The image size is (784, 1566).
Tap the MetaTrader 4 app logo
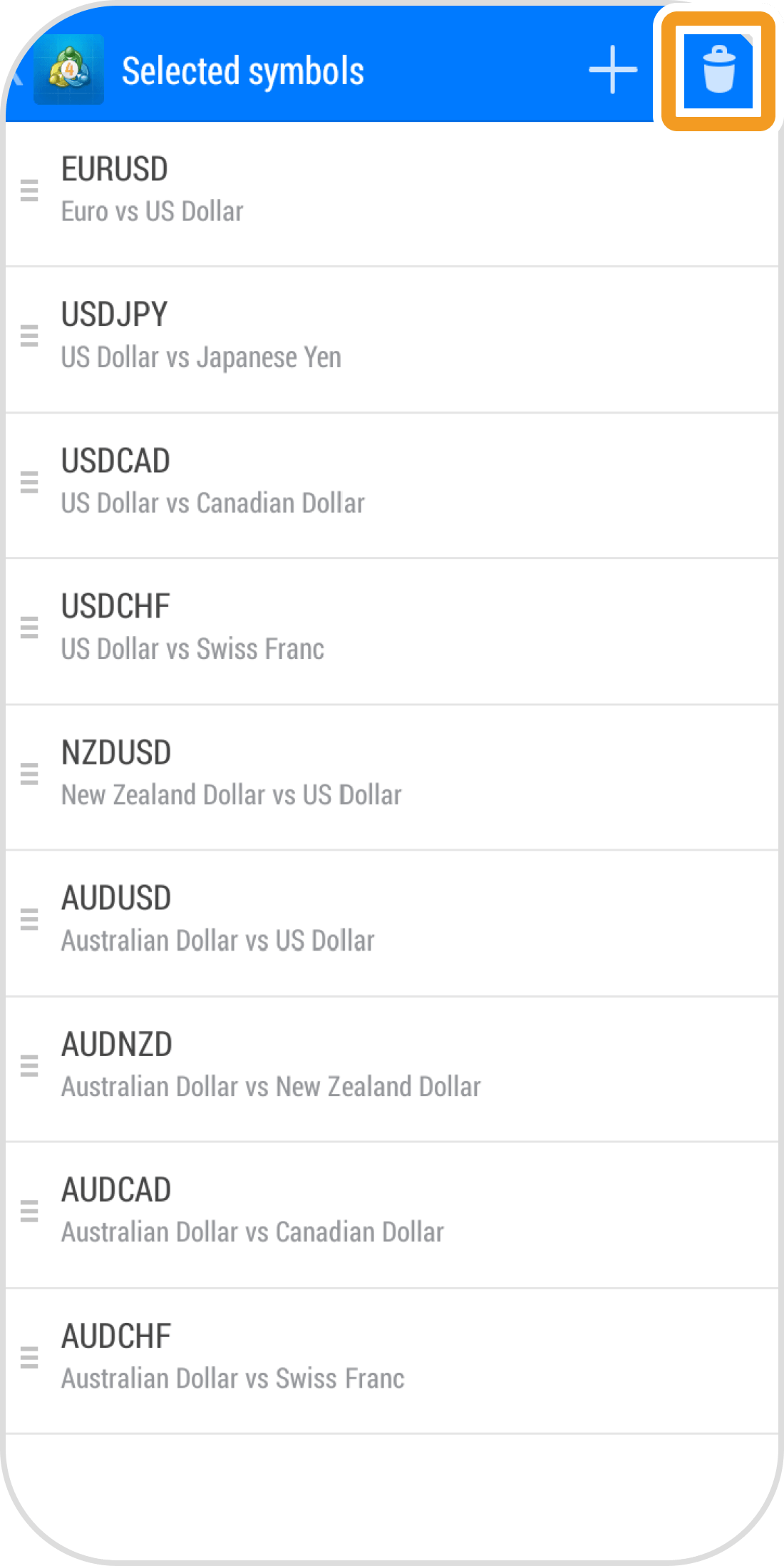pos(69,70)
